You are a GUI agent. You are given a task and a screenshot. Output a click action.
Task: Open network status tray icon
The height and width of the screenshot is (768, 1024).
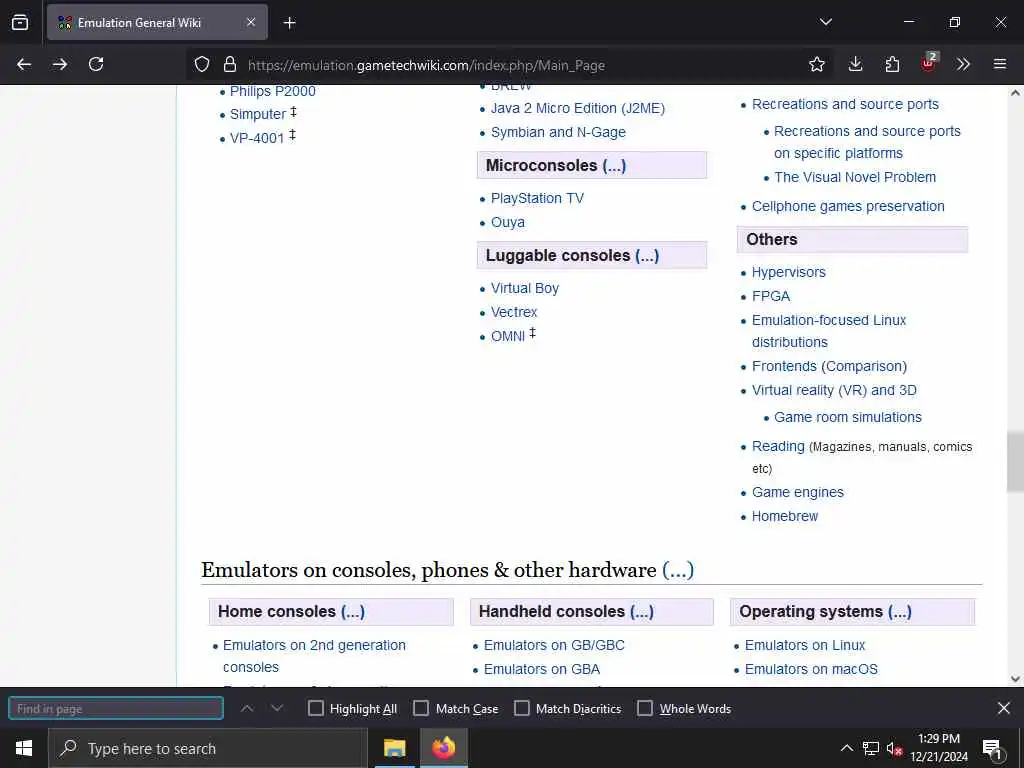[871, 748]
